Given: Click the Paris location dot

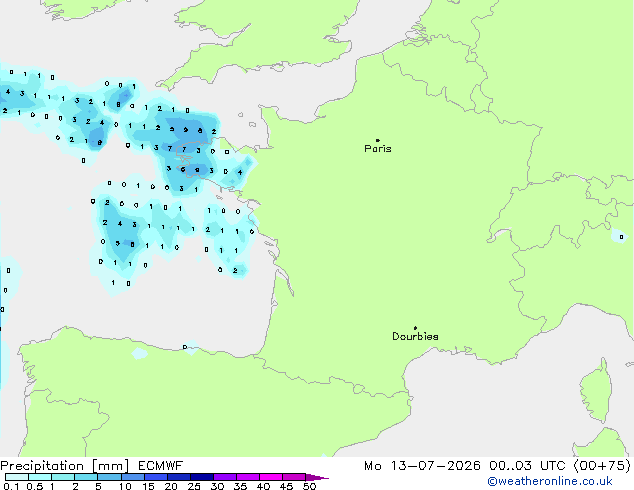Looking at the screenshot, I should [x=378, y=140].
